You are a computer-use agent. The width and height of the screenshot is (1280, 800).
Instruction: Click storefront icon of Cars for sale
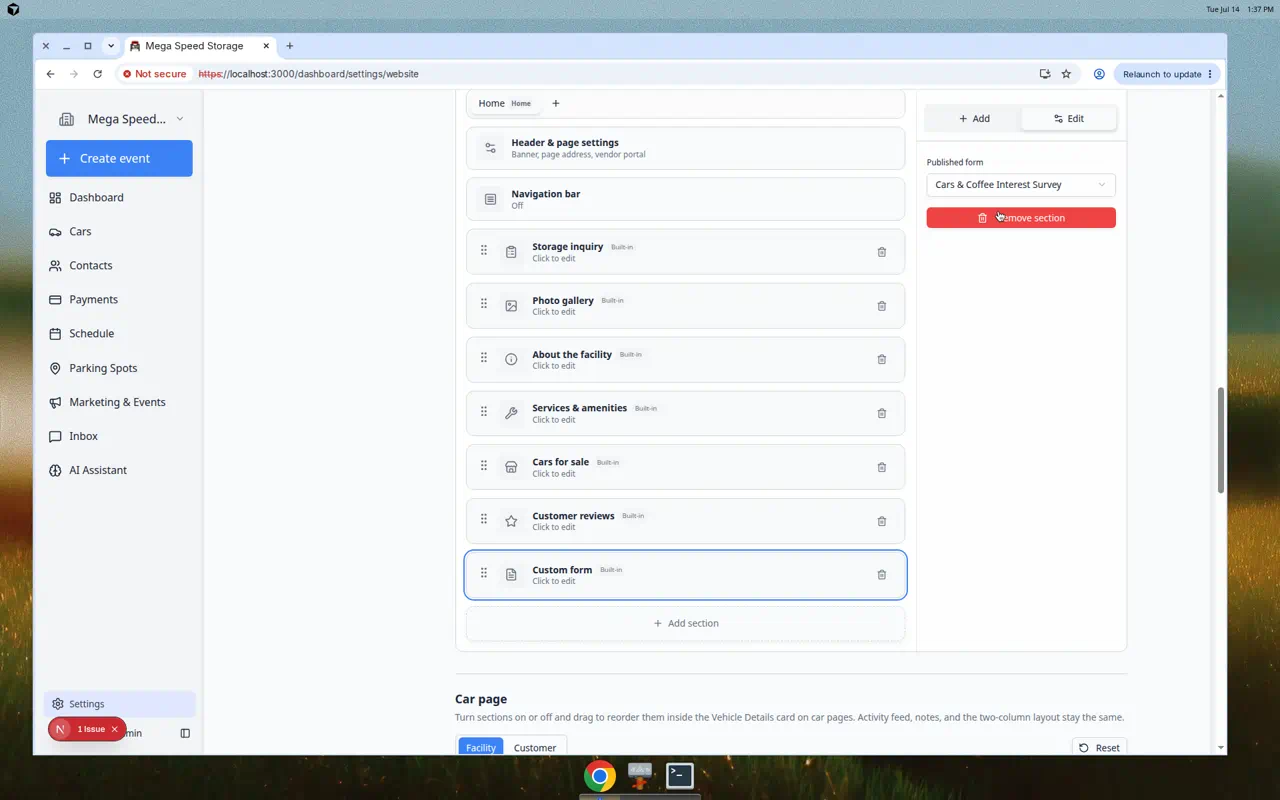click(x=511, y=467)
